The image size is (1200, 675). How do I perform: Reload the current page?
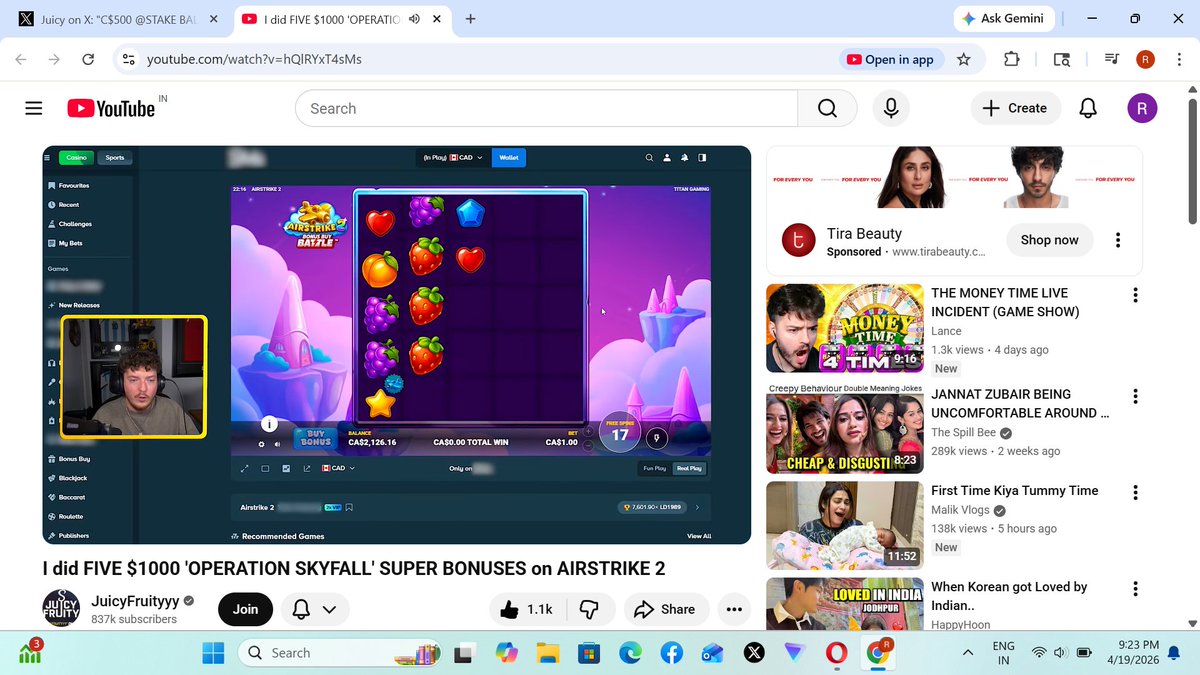pyautogui.click(x=88, y=59)
